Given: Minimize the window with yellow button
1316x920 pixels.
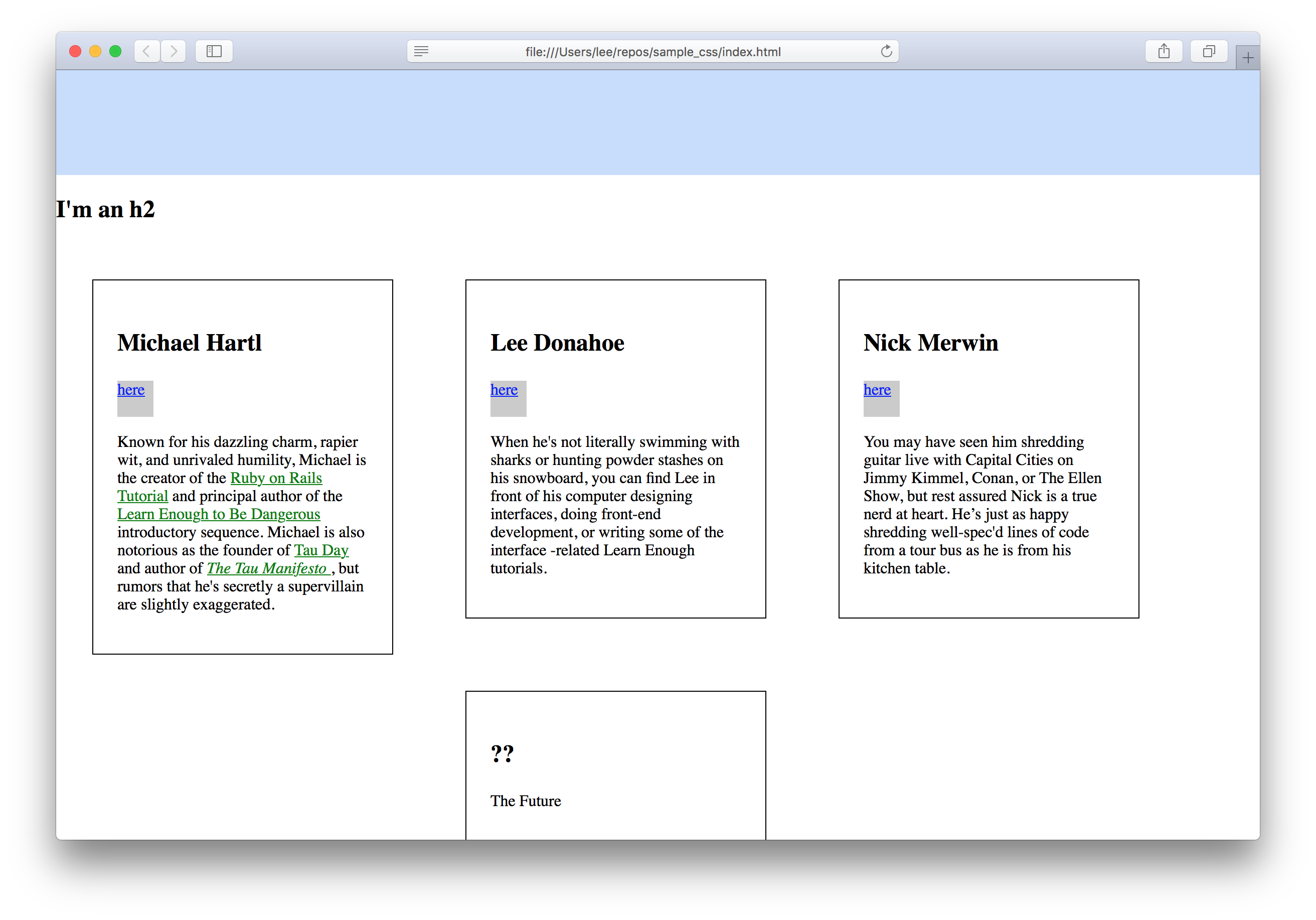Looking at the screenshot, I should pos(95,52).
